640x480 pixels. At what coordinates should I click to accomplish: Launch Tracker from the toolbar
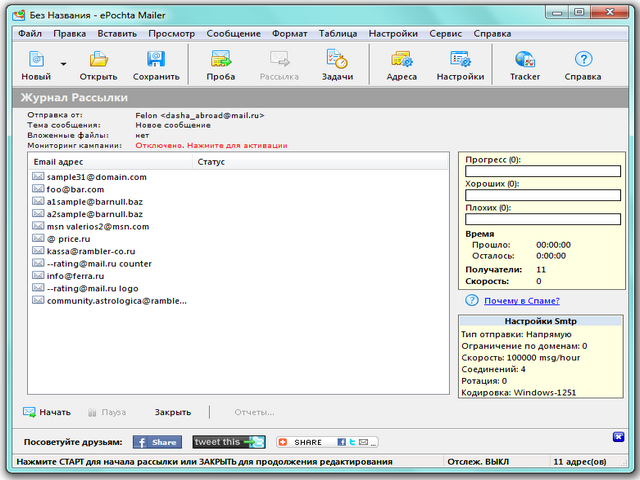[x=525, y=60]
